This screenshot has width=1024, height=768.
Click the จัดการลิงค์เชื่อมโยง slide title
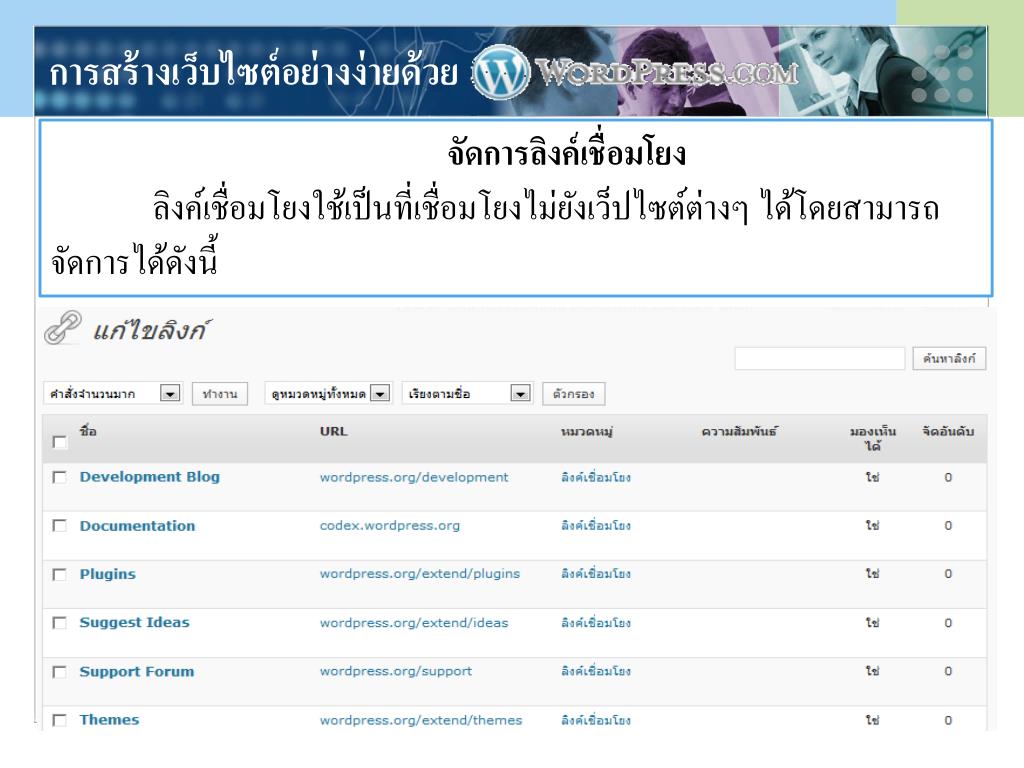coord(566,152)
